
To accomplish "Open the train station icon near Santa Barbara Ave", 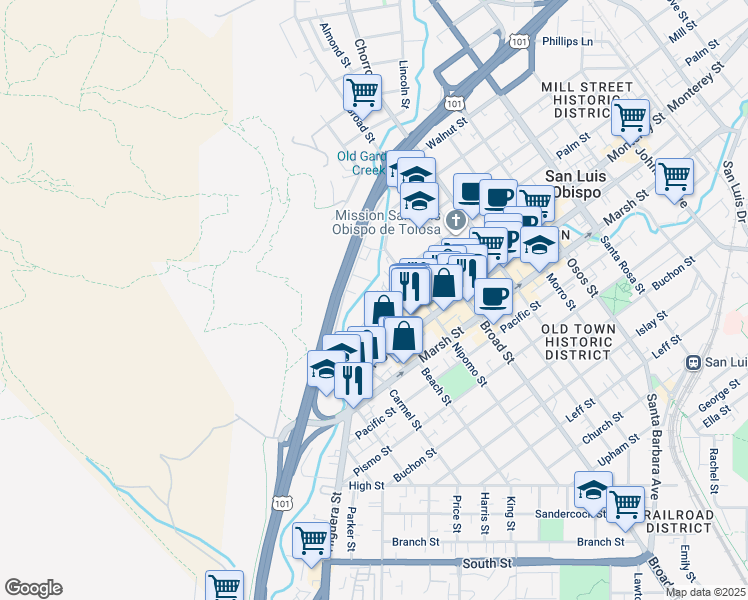I will click(690, 361).
